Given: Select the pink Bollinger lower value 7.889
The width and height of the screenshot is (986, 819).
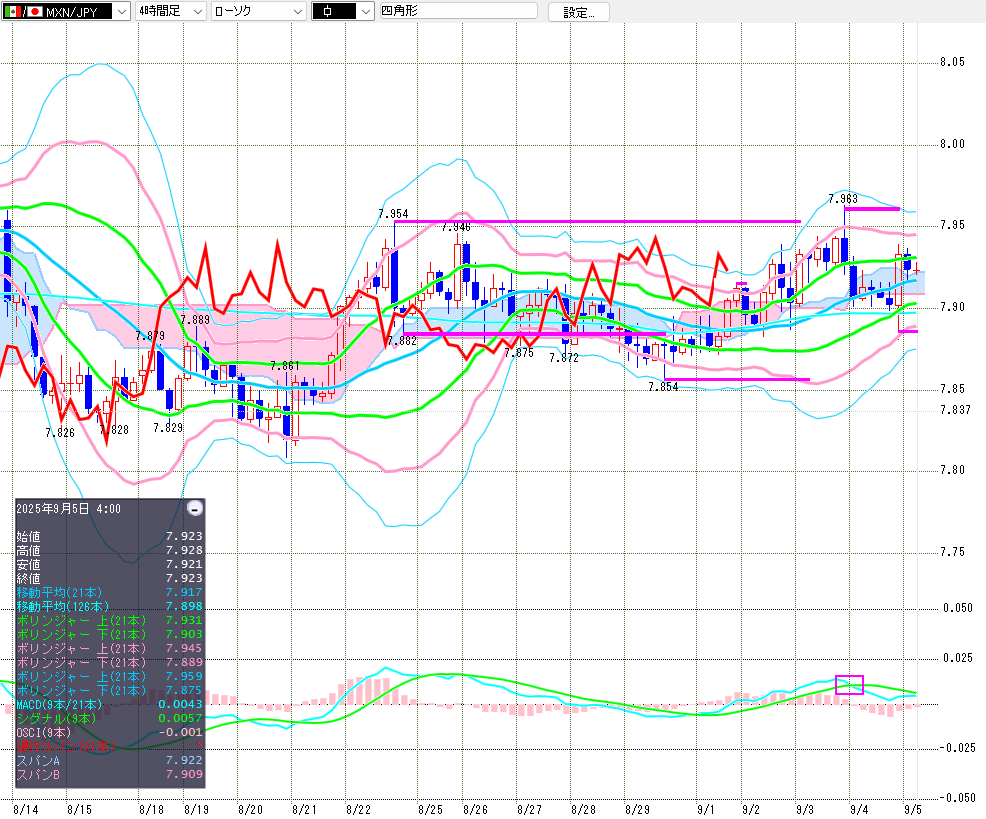Looking at the screenshot, I should tap(184, 662).
